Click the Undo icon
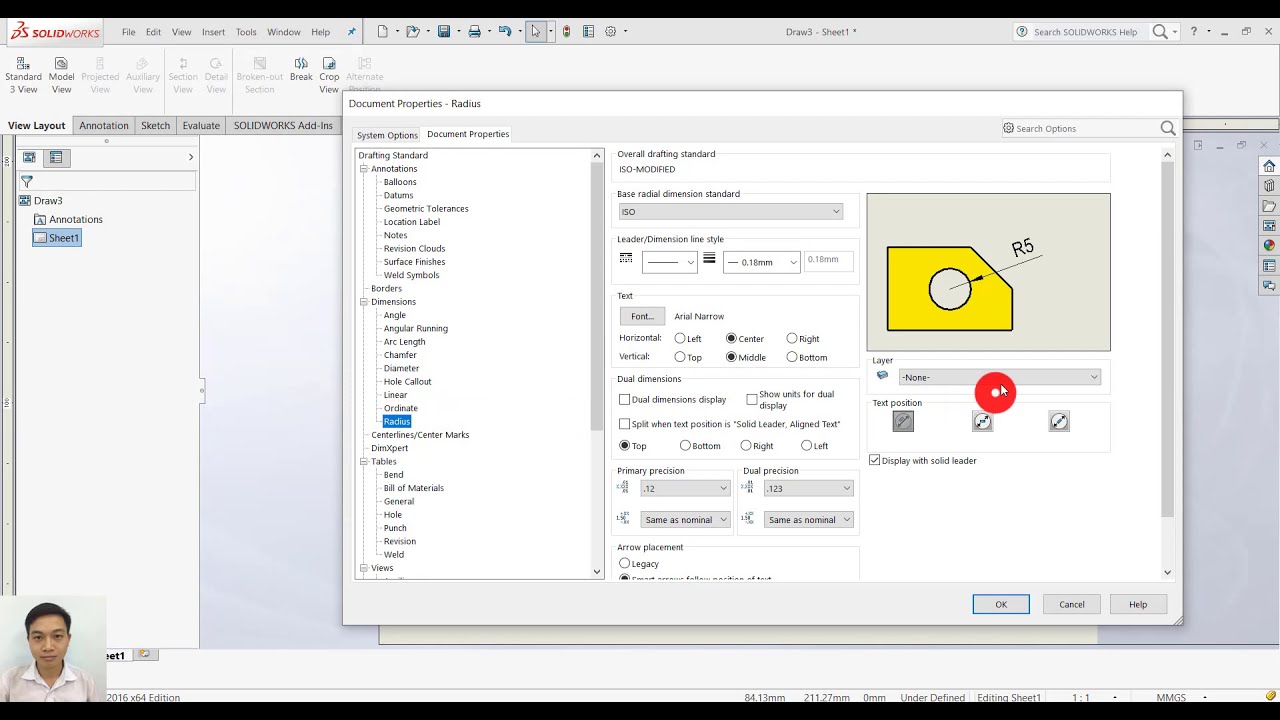 click(504, 31)
